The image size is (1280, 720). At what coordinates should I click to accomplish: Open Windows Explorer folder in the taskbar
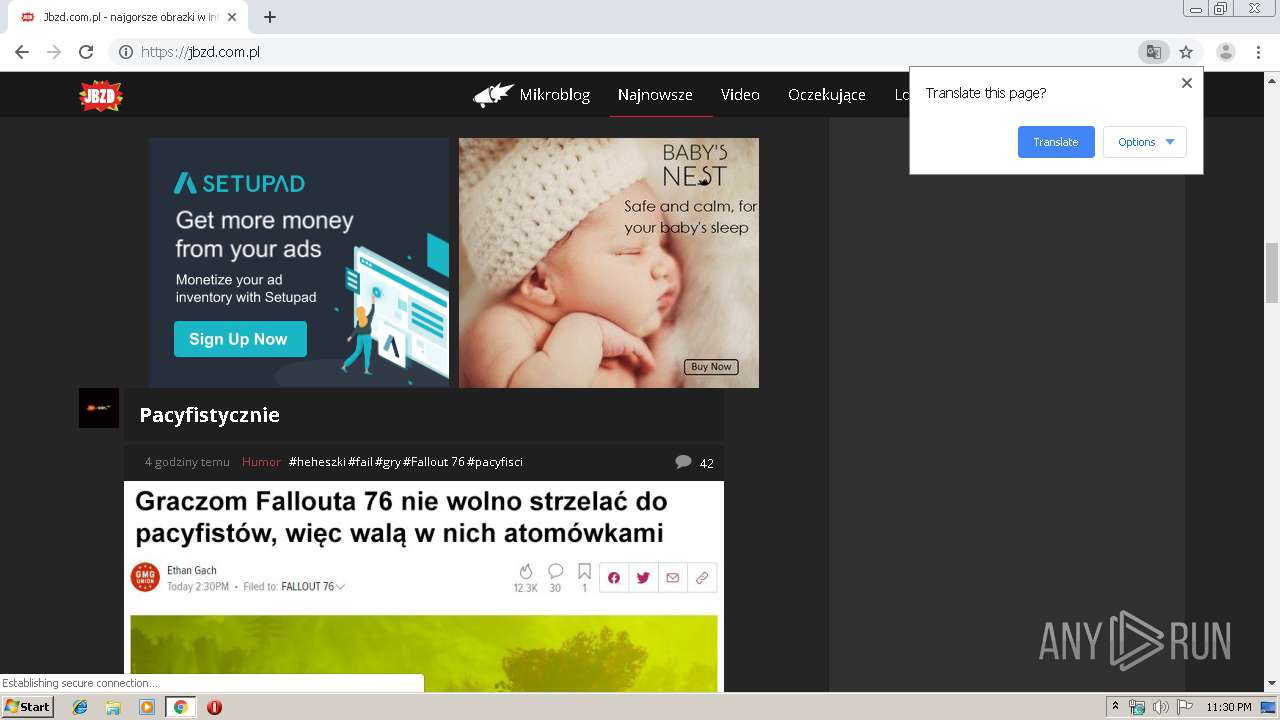click(x=113, y=707)
